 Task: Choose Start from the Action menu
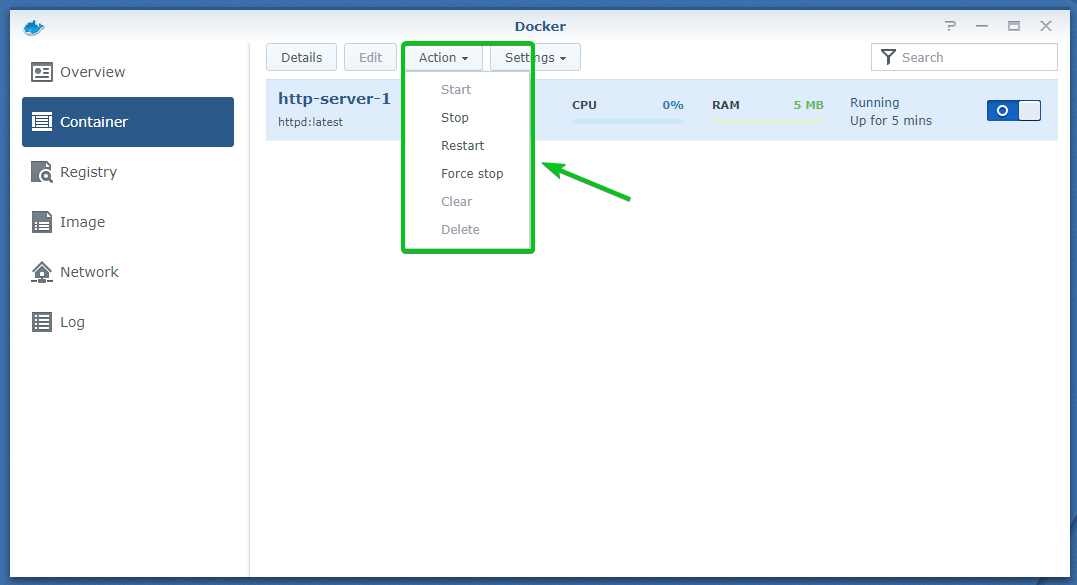click(456, 89)
